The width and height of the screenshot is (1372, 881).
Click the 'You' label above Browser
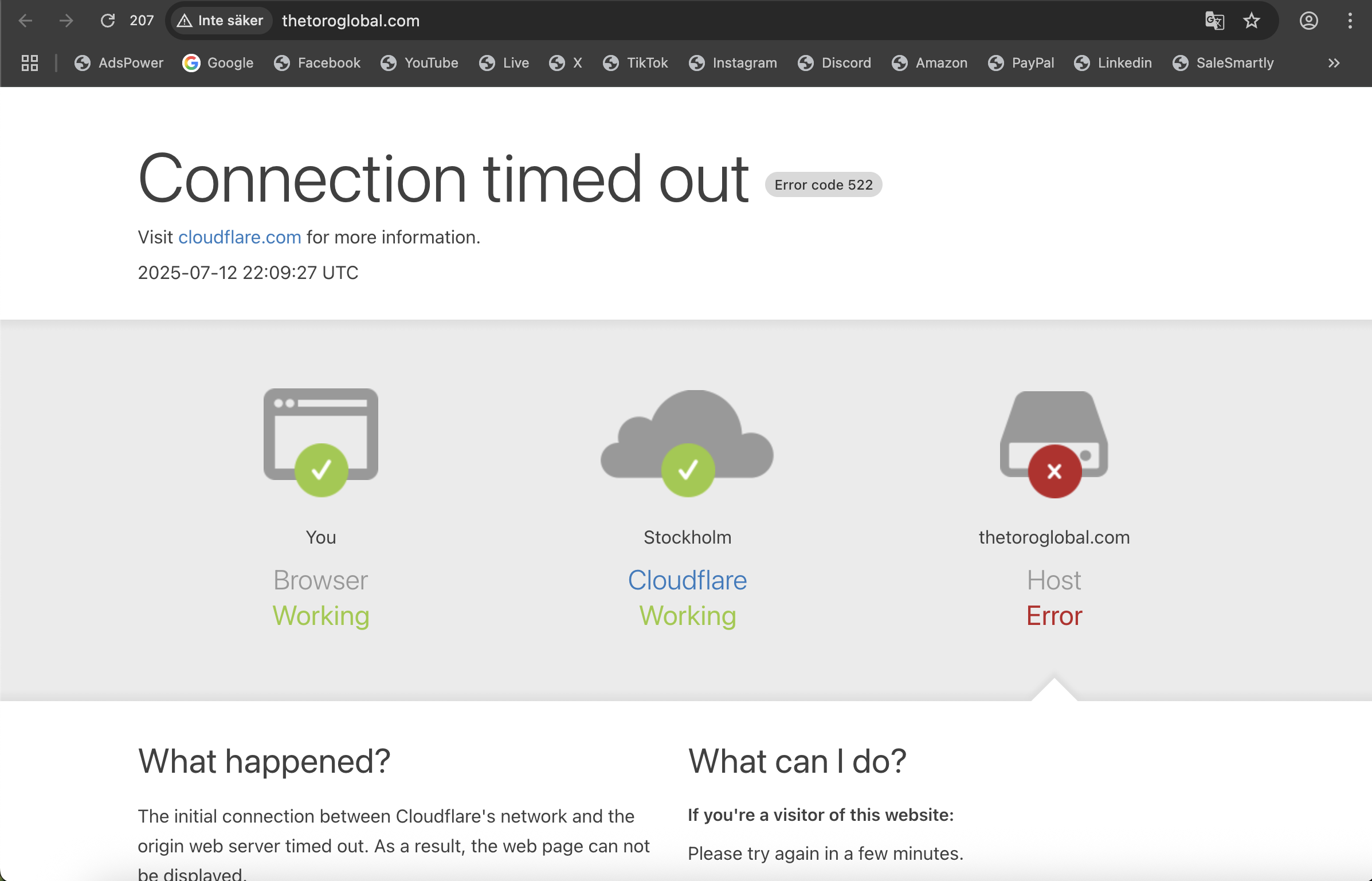click(321, 537)
